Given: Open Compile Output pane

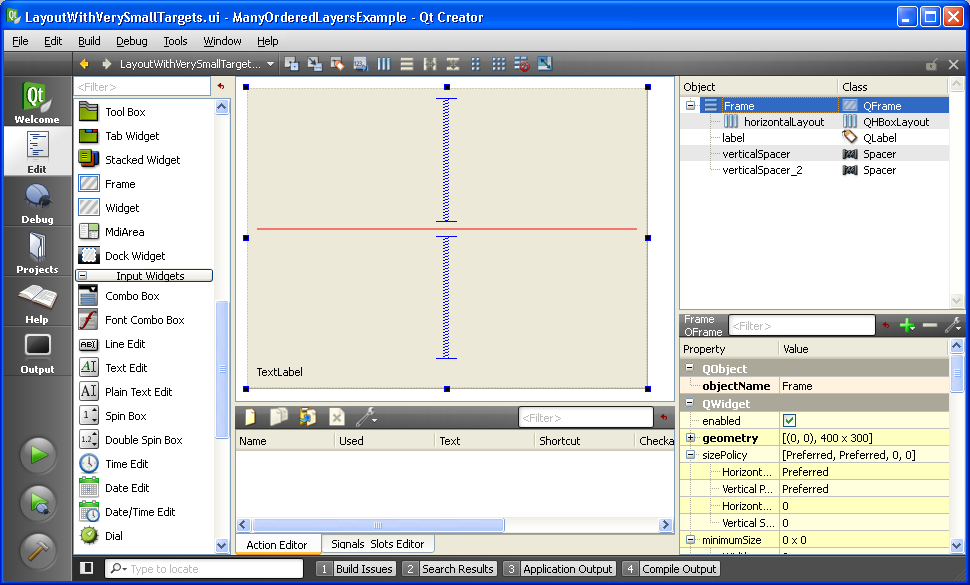Looking at the screenshot, I should 671,569.
